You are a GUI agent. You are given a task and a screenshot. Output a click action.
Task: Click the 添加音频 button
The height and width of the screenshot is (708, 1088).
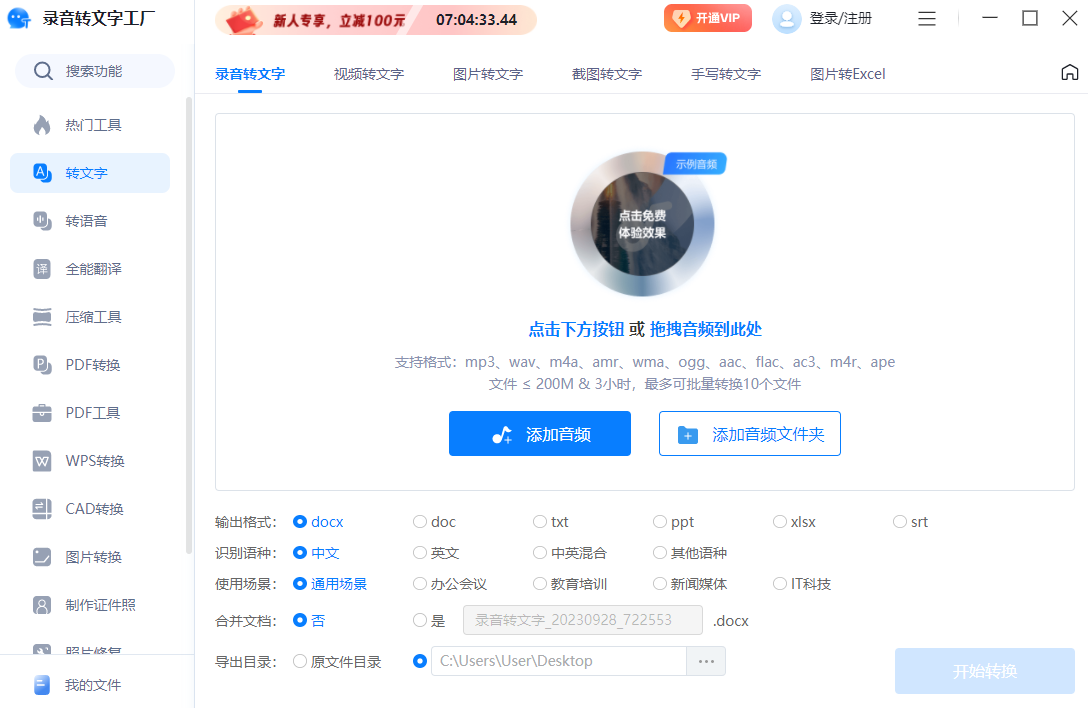point(540,434)
